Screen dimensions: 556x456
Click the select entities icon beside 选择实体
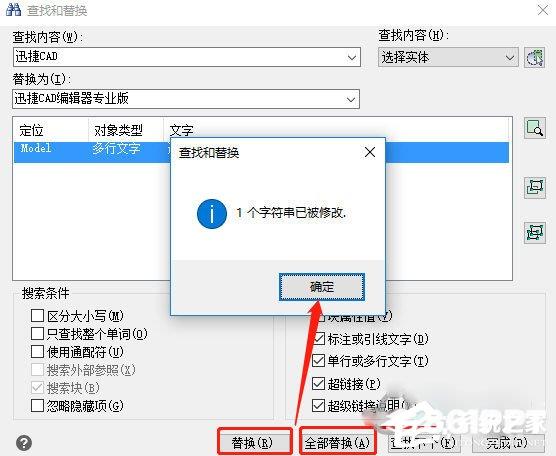tap(535, 57)
